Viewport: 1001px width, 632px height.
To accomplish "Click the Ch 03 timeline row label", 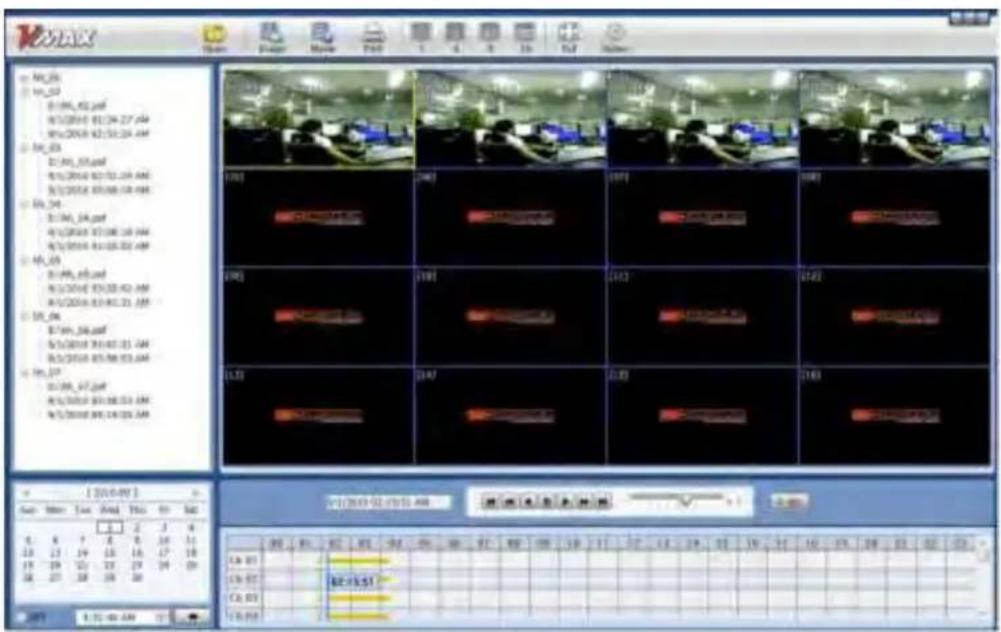I will click(243, 598).
